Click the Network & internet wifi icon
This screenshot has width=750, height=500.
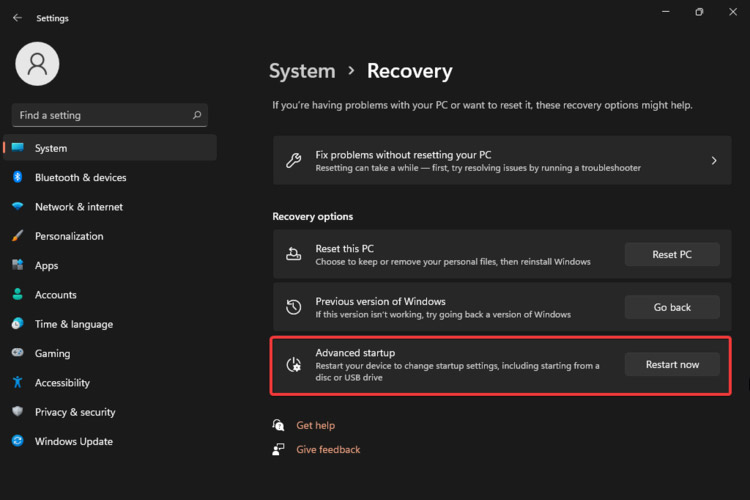click(x=17, y=207)
